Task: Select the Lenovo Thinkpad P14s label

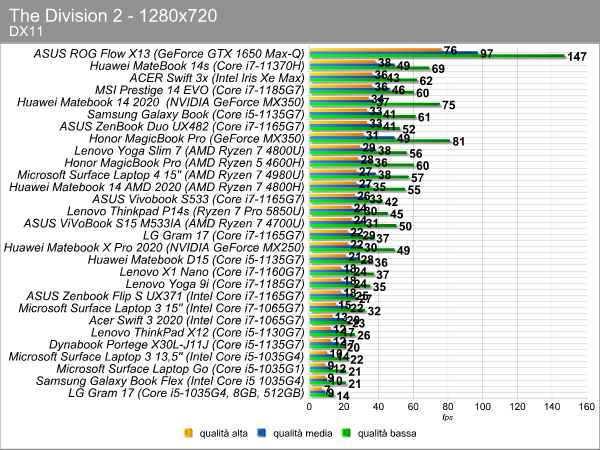Action: (186, 211)
